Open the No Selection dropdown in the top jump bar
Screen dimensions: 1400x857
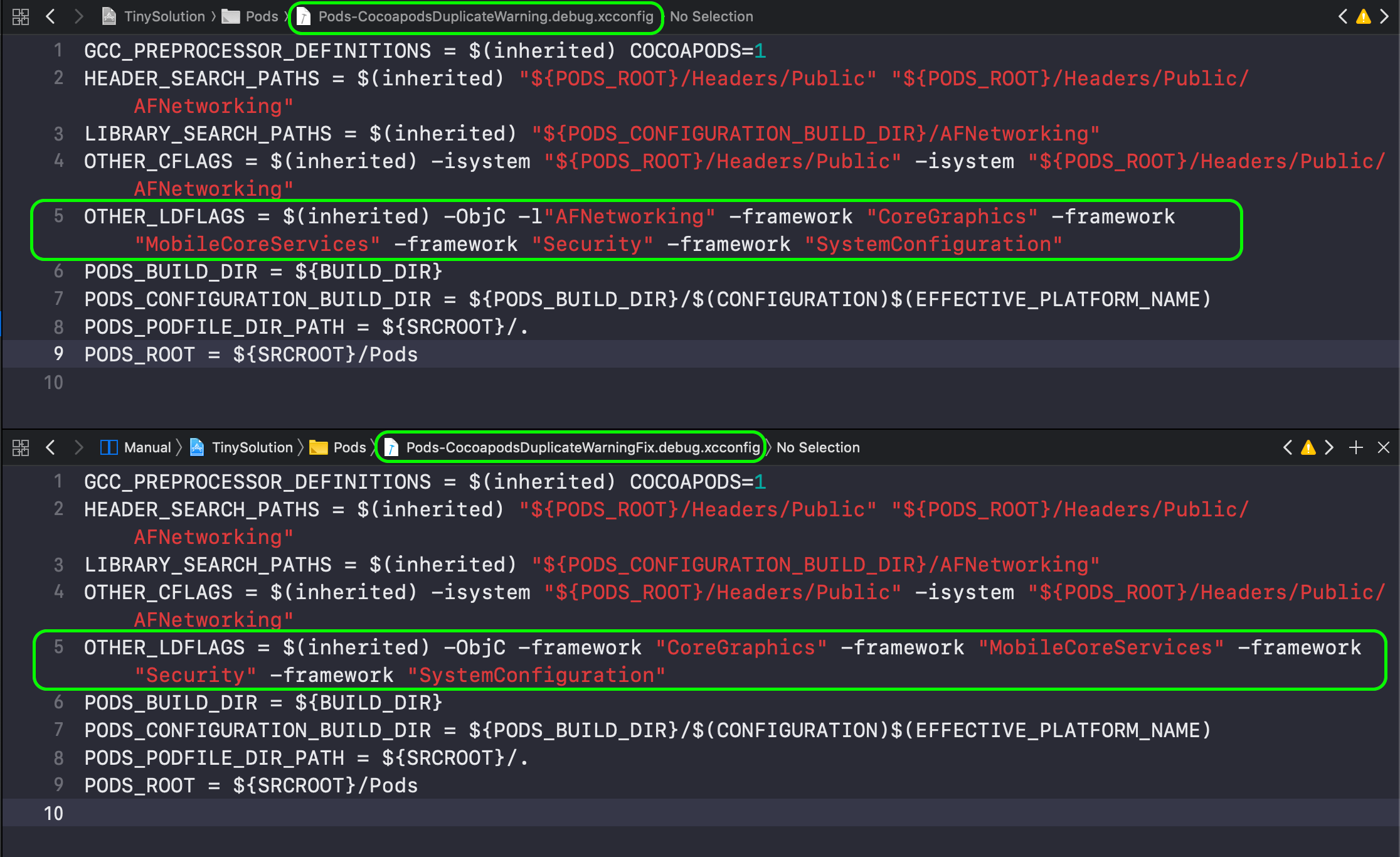[711, 16]
